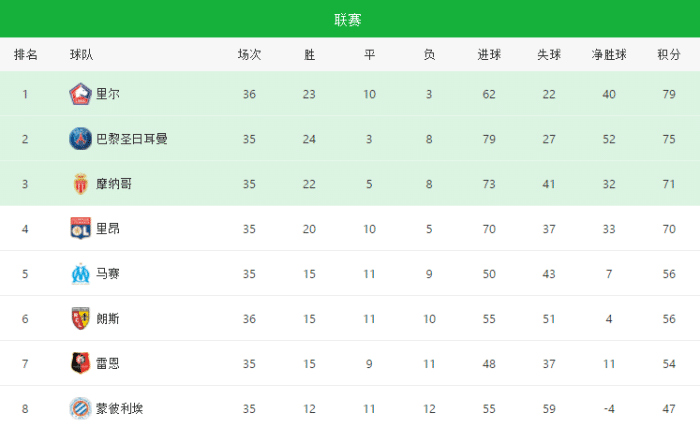Image resolution: width=700 pixels, height=428 pixels.
Task: Click the Lille (里尔) club crest
Action: click(81, 94)
